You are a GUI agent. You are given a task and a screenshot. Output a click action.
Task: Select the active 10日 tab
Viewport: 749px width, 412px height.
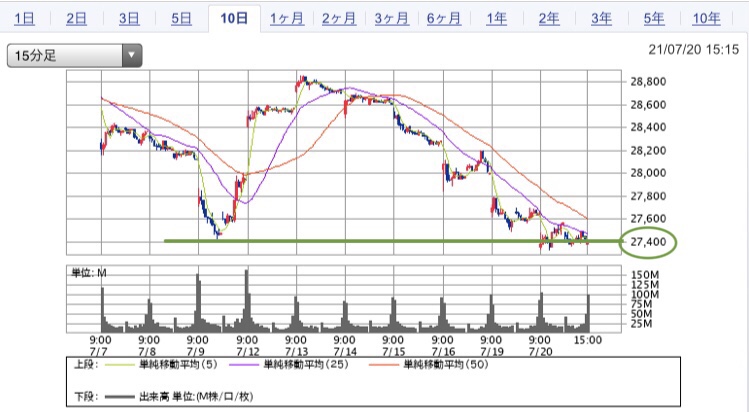coord(234,18)
